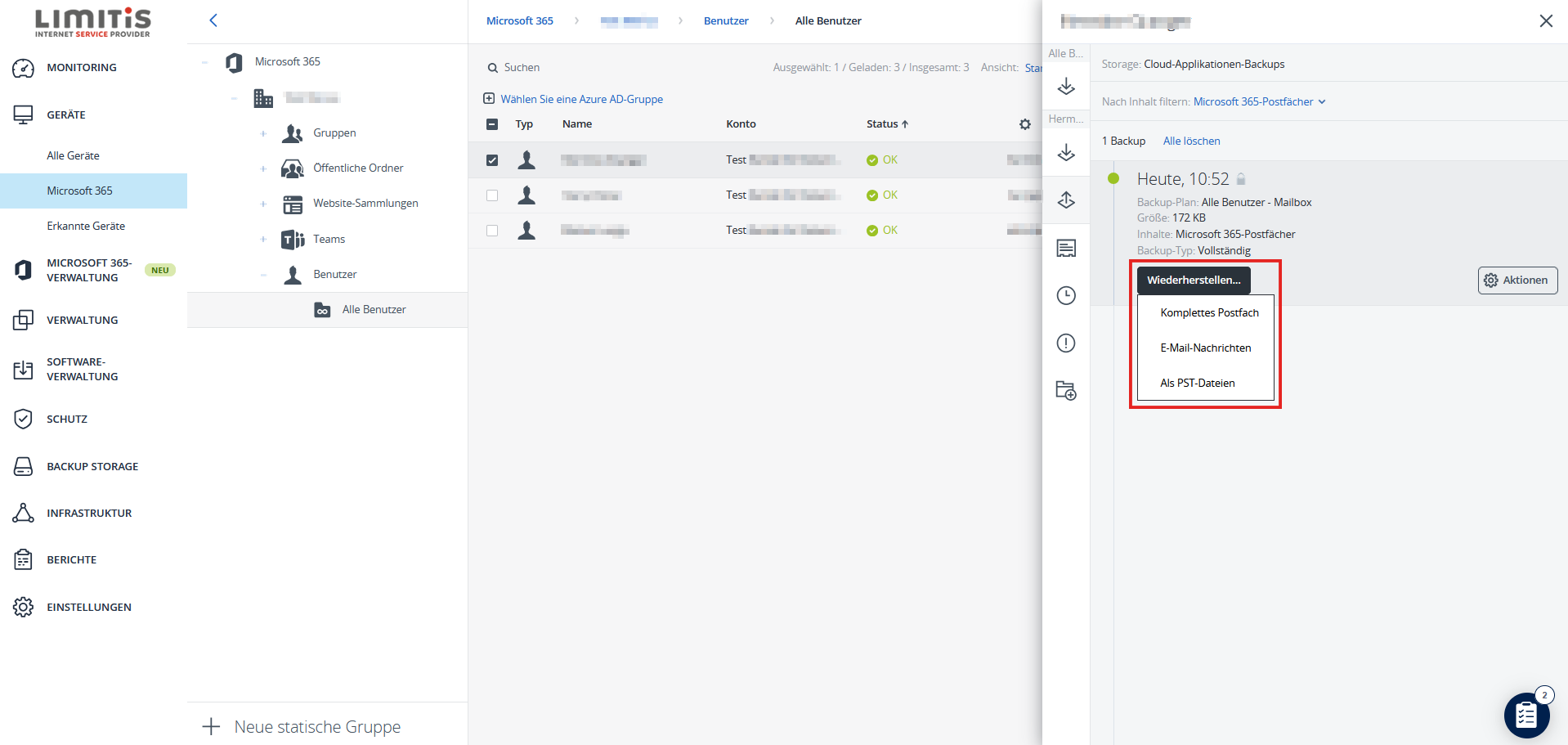
Task: Click the Heute, 10:52 backup entry
Action: coord(1183,179)
